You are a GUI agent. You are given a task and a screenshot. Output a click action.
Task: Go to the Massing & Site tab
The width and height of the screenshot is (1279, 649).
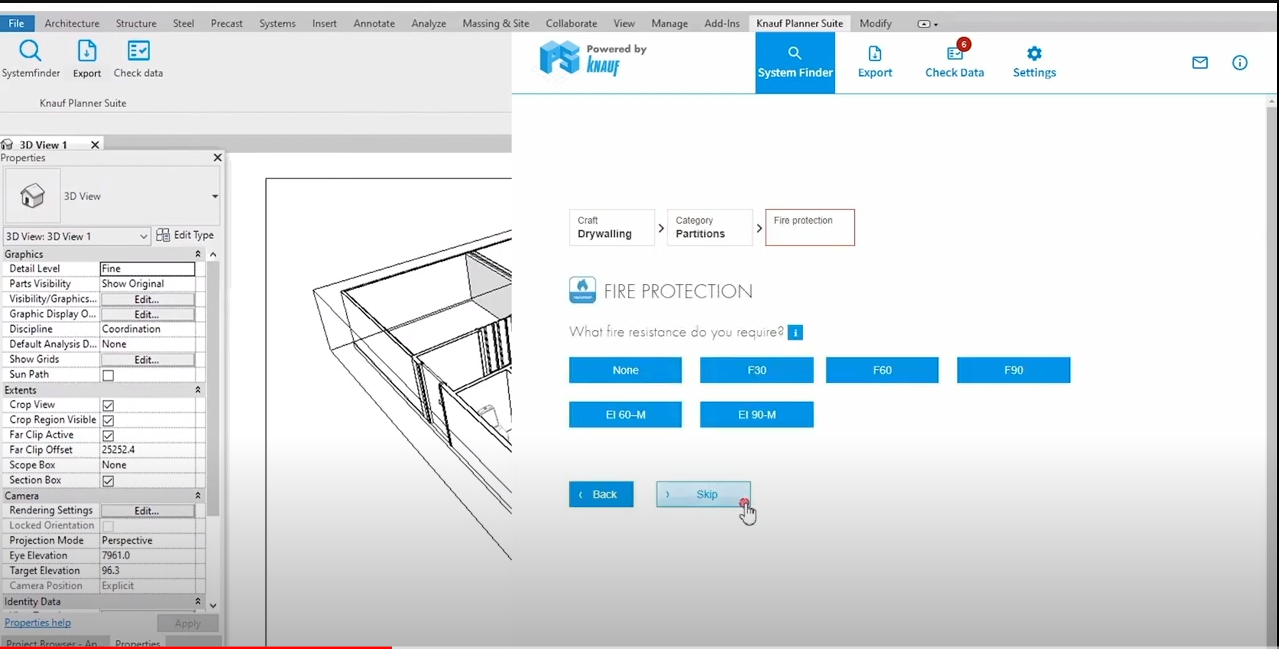click(x=496, y=23)
